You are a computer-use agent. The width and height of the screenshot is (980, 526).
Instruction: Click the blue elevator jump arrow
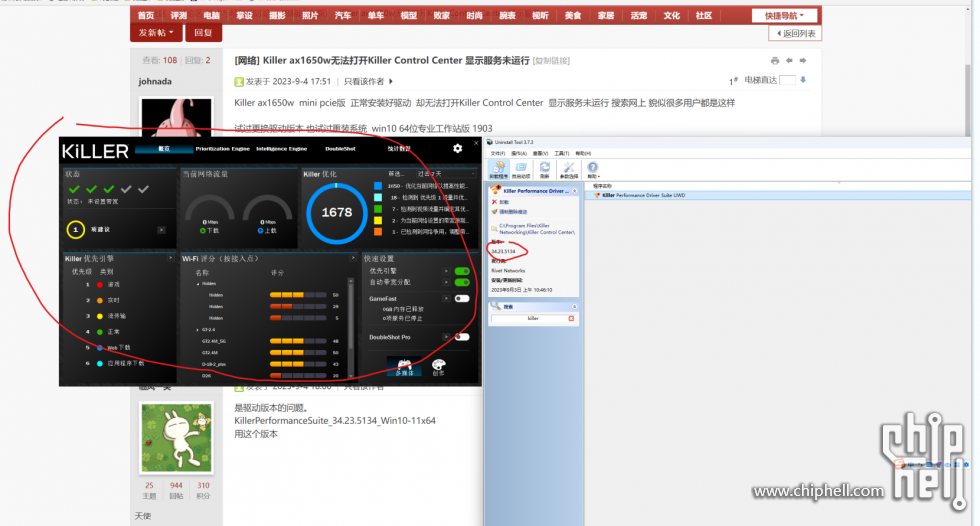click(803, 80)
